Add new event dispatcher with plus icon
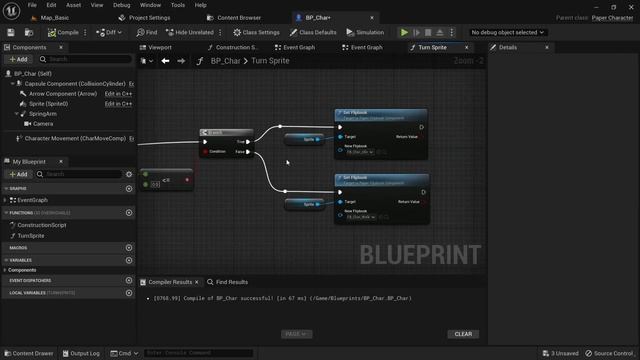The height and width of the screenshot is (360, 640). [129, 280]
